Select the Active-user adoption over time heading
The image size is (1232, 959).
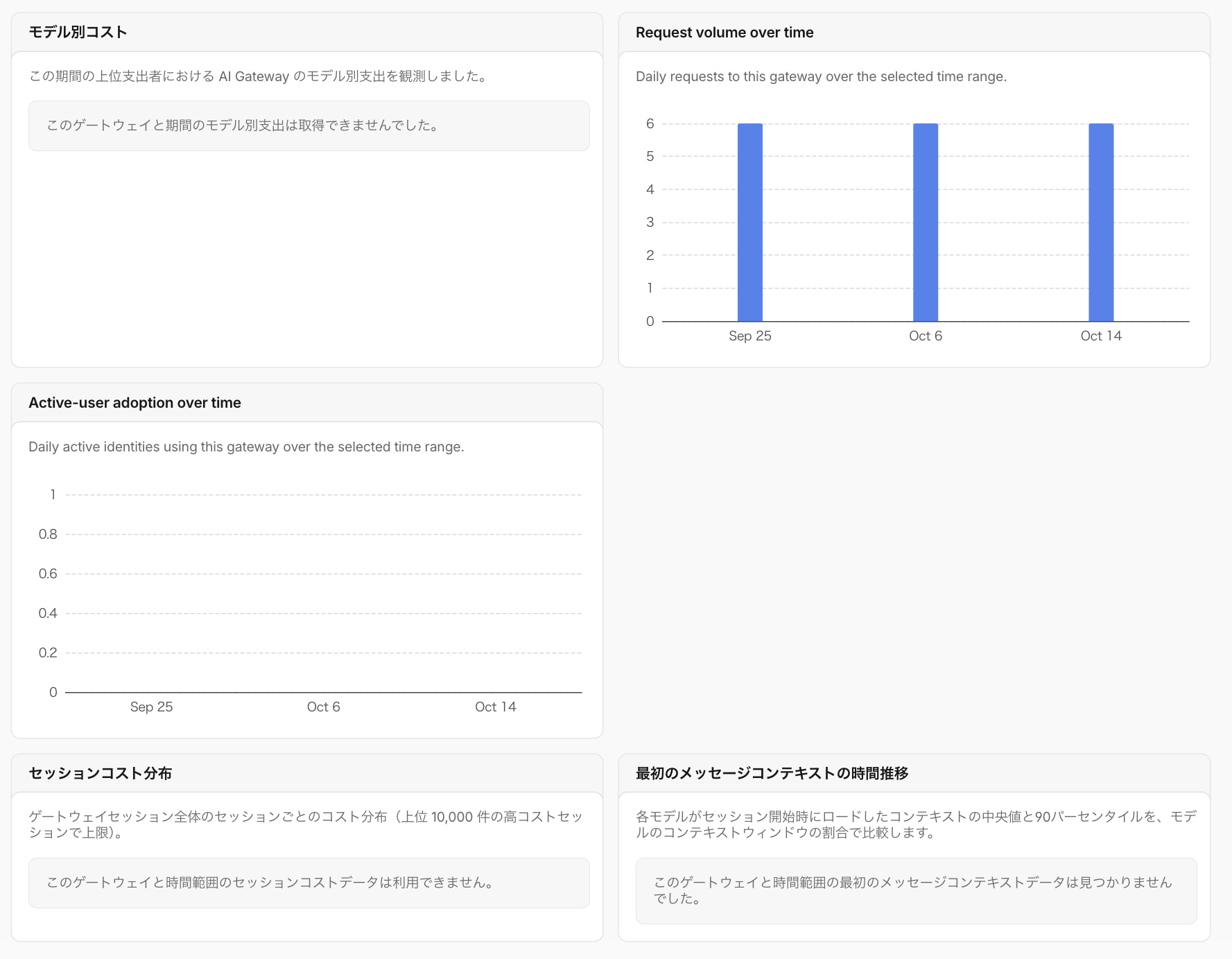pyautogui.click(x=135, y=403)
